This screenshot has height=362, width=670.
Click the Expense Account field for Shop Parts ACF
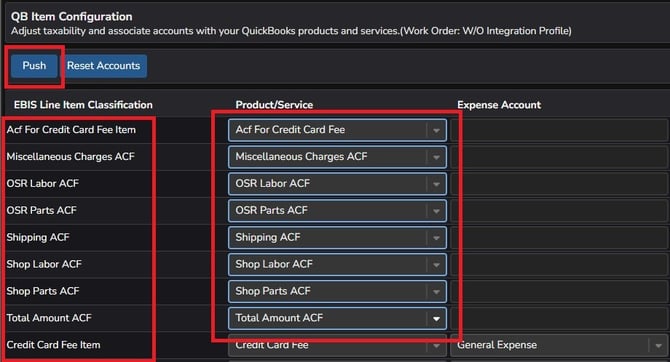tap(559, 291)
